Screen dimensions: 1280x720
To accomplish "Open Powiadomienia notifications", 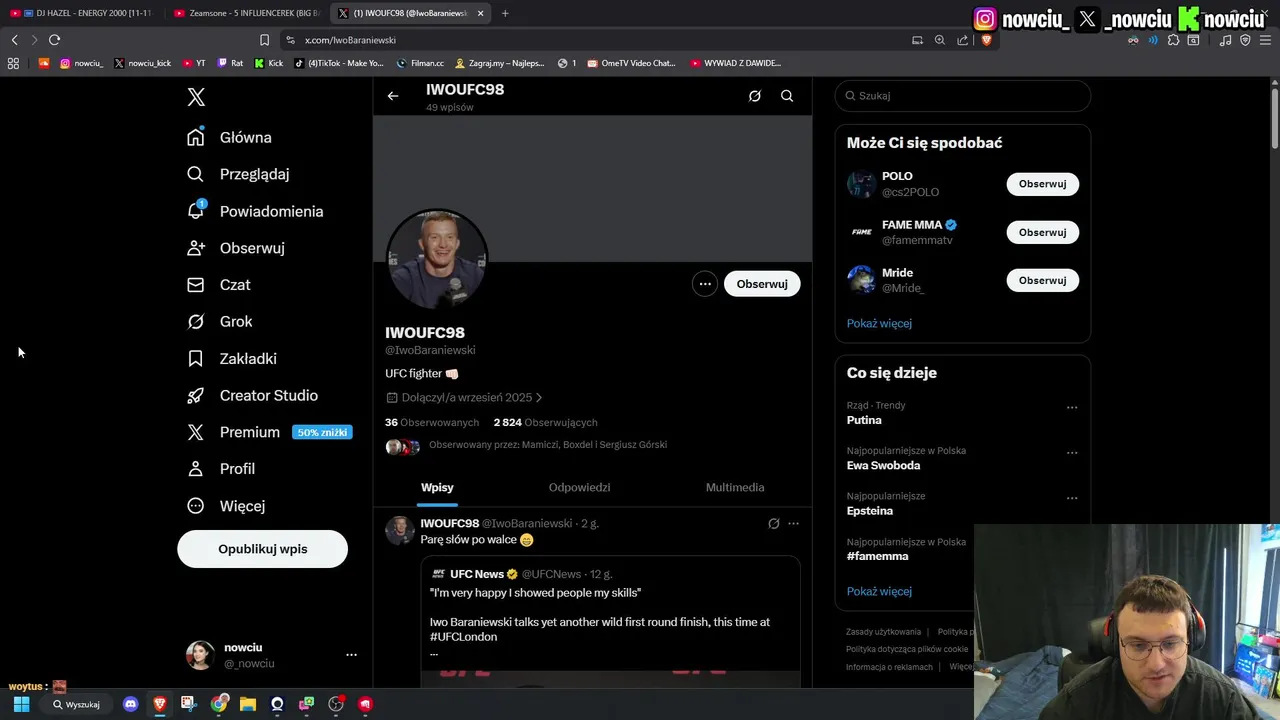I will tap(255, 211).
